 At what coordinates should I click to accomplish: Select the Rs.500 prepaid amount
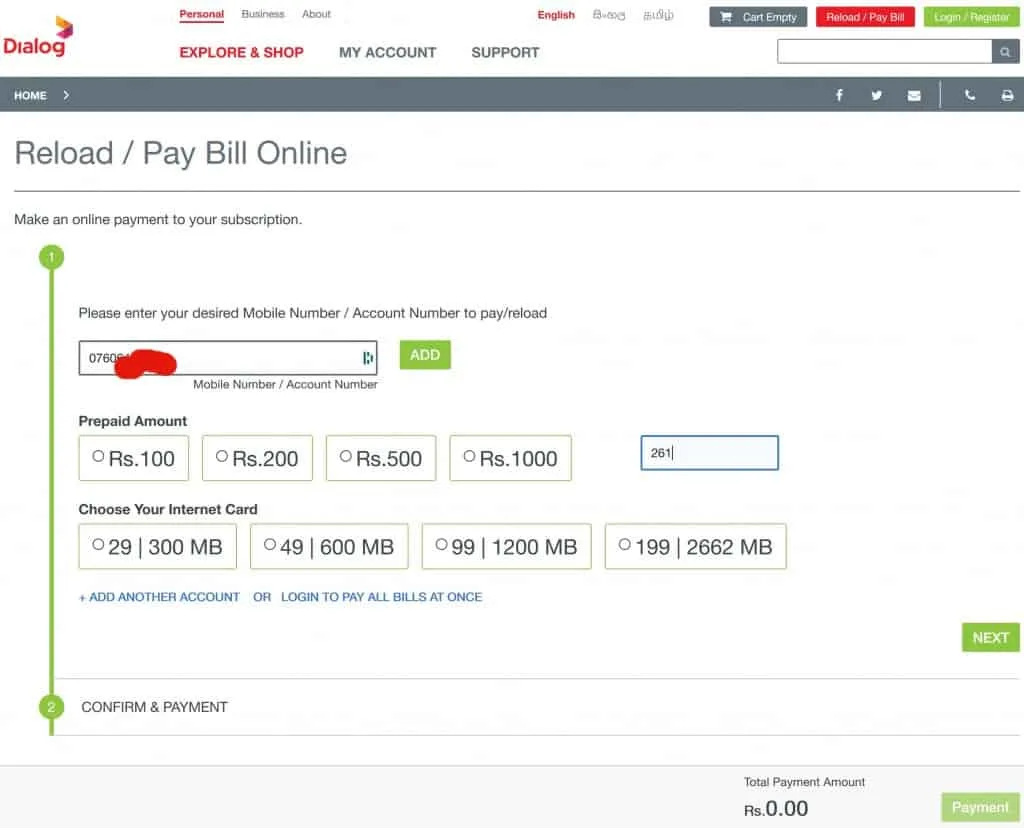[346, 457]
